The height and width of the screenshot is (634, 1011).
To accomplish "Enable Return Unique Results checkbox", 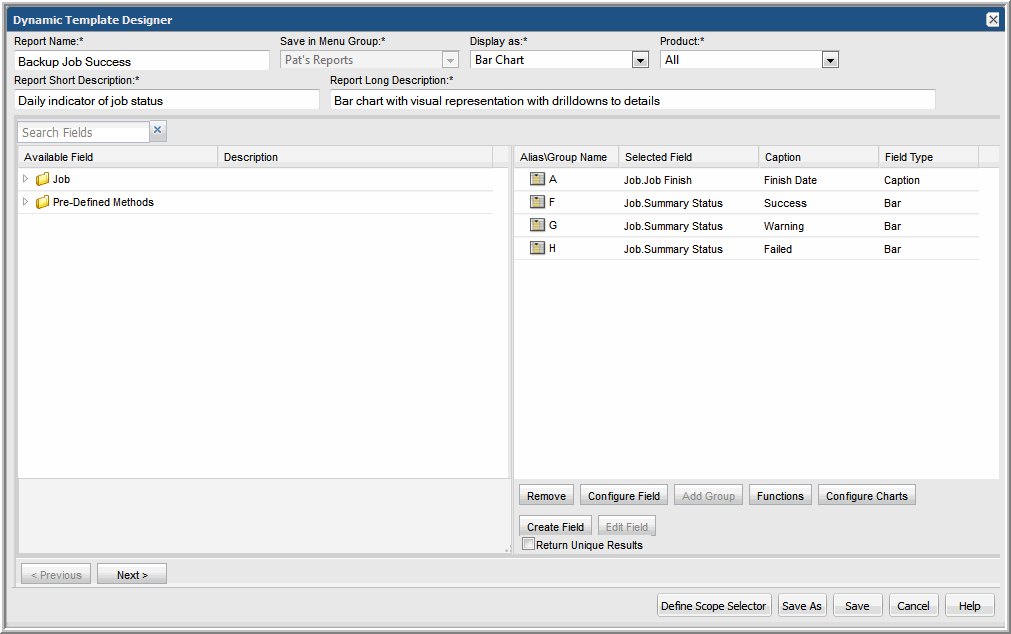I will pyautogui.click(x=529, y=544).
